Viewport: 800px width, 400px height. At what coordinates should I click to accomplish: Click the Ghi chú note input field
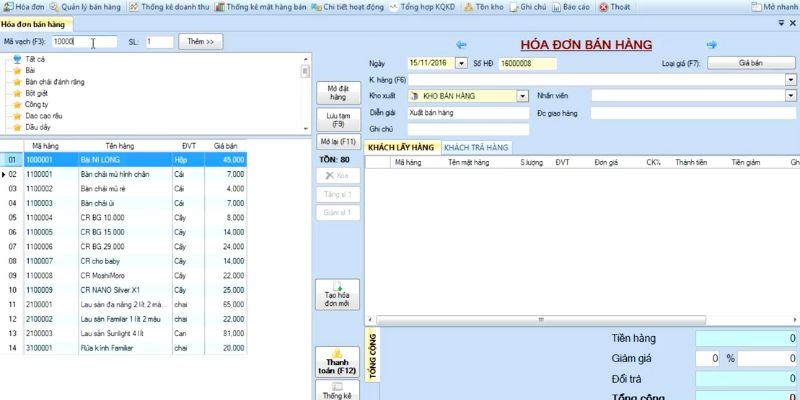coord(468,129)
